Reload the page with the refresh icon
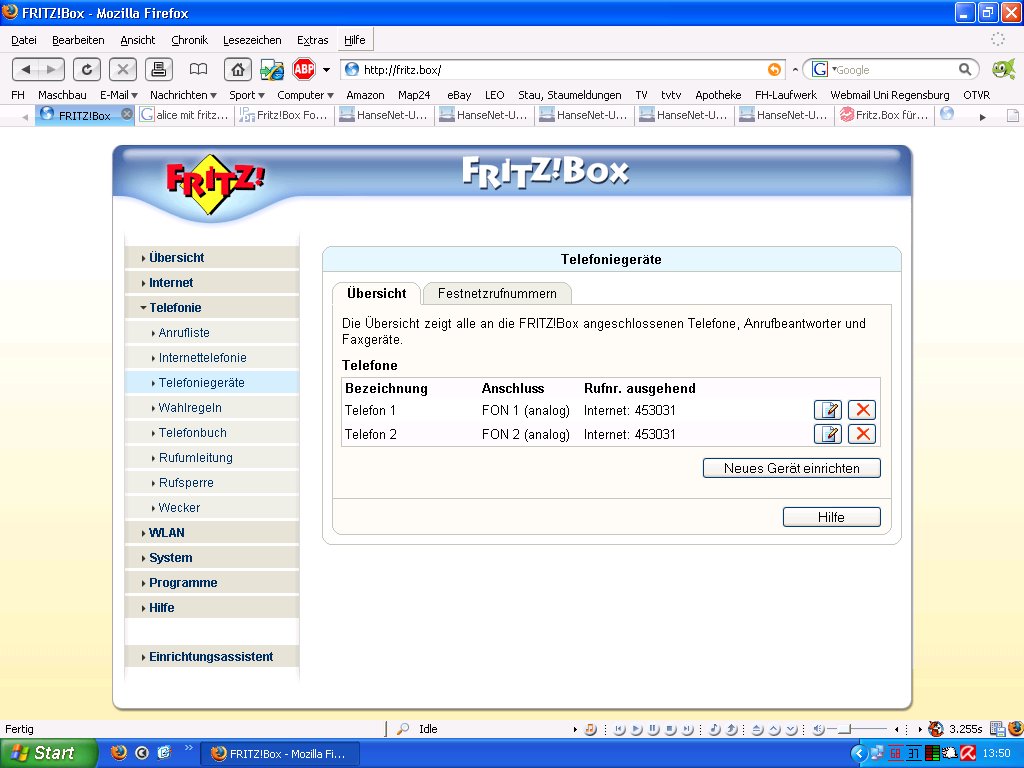 point(87,70)
